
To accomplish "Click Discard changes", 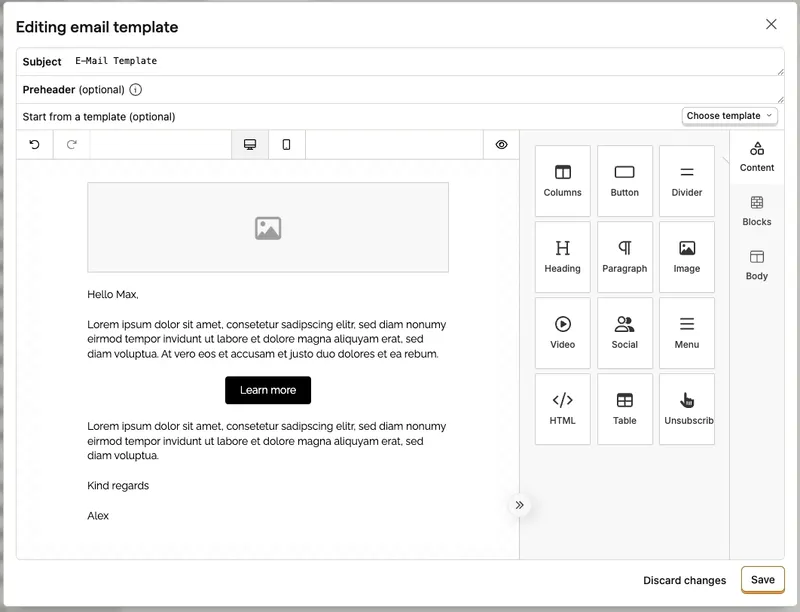I will pyautogui.click(x=686, y=580).
